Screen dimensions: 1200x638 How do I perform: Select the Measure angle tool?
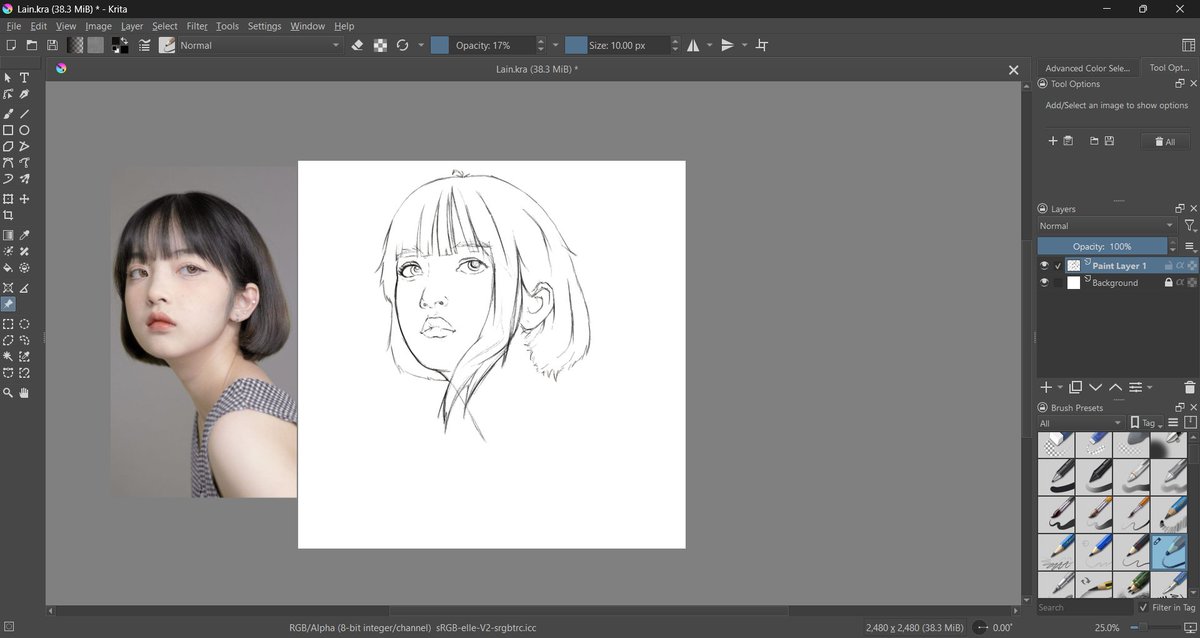(25, 288)
